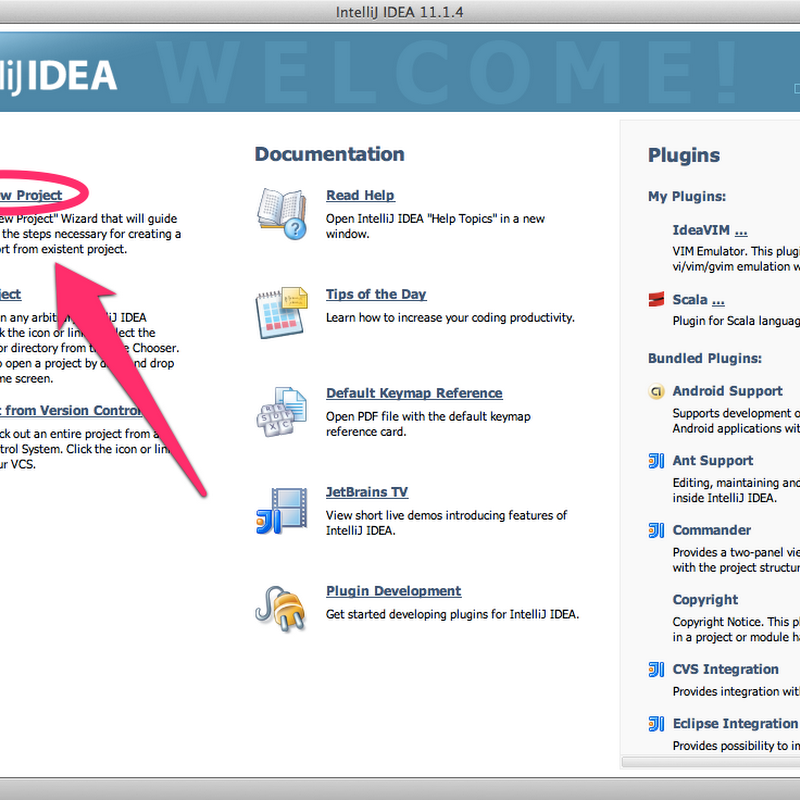The height and width of the screenshot is (800, 800).
Task: Open the Read Help link
Action: click(360, 195)
